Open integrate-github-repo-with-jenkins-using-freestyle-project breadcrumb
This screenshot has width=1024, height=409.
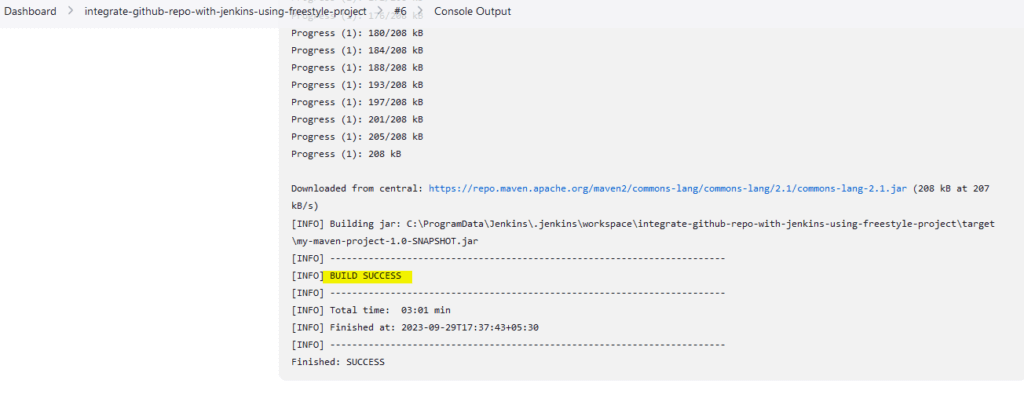(x=225, y=12)
